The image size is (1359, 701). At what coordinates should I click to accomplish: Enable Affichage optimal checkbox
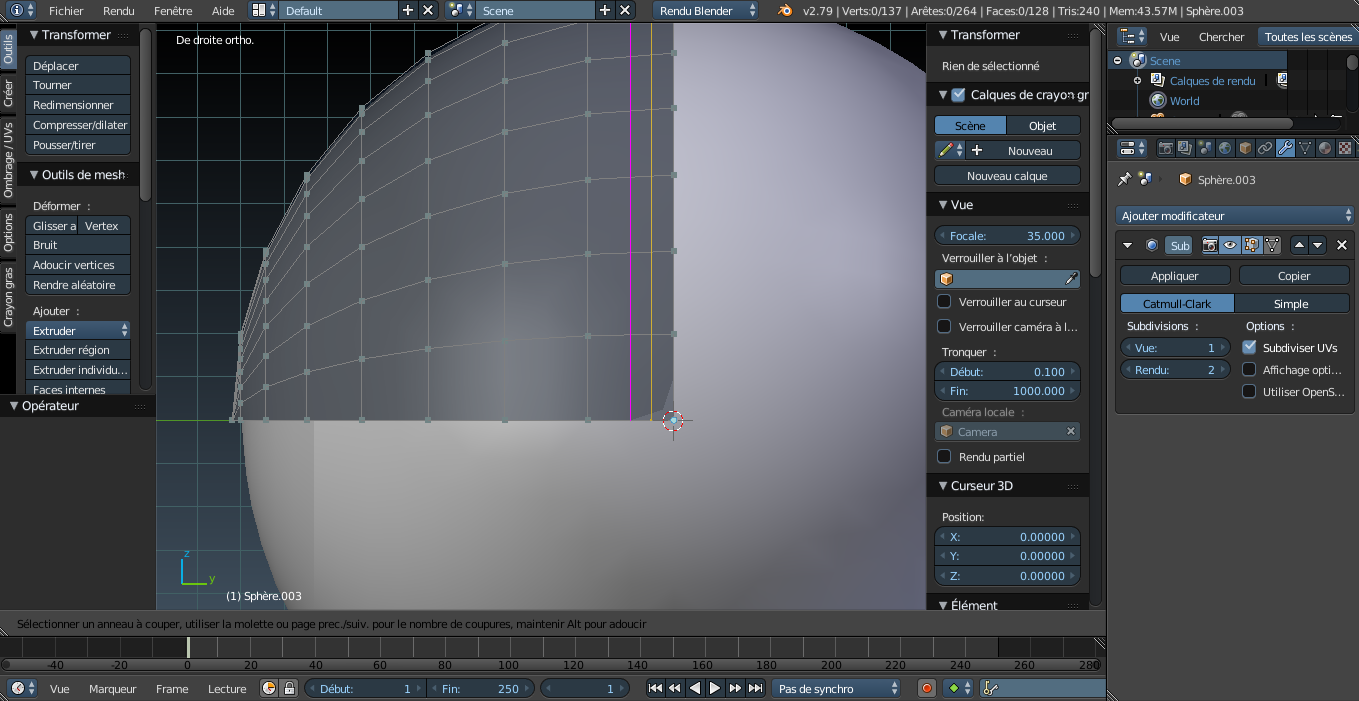(1249, 369)
